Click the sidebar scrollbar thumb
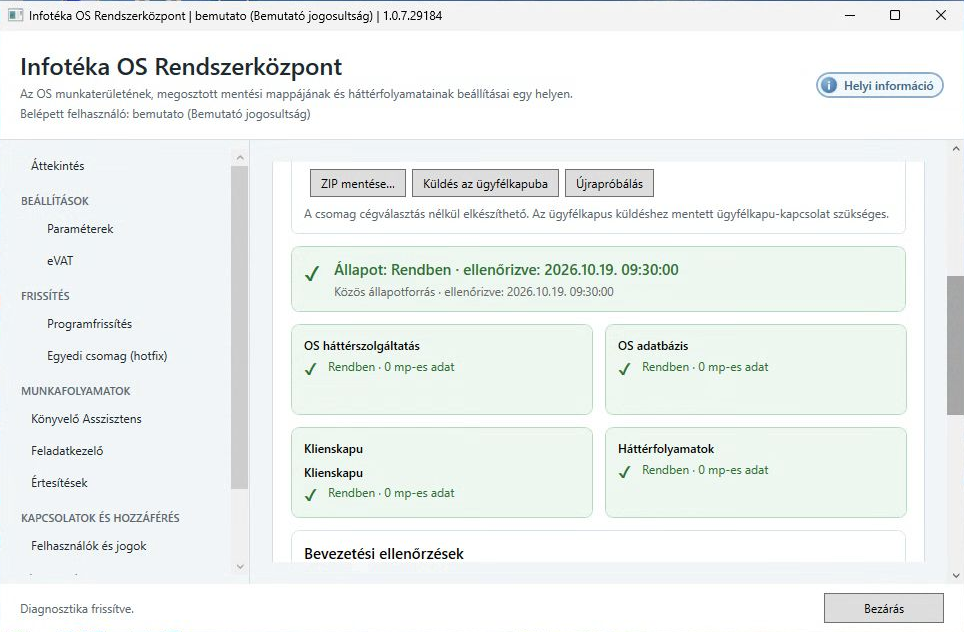This screenshot has height=632, width=964. click(240, 327)
